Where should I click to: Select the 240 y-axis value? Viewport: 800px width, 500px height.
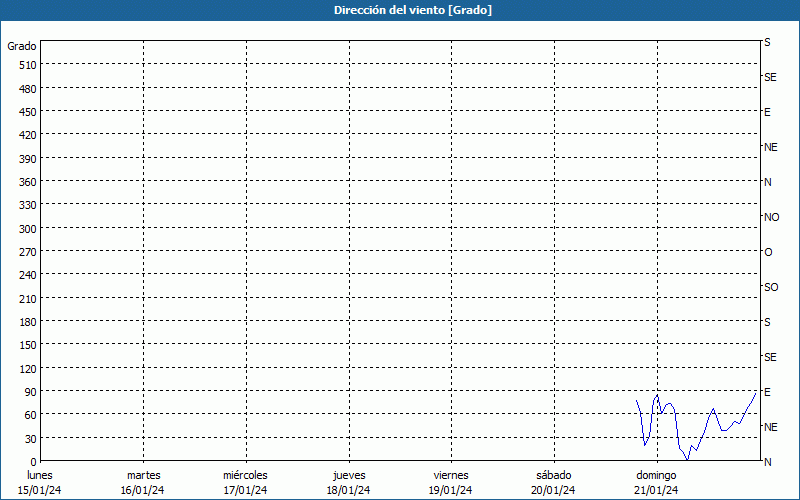28,276
